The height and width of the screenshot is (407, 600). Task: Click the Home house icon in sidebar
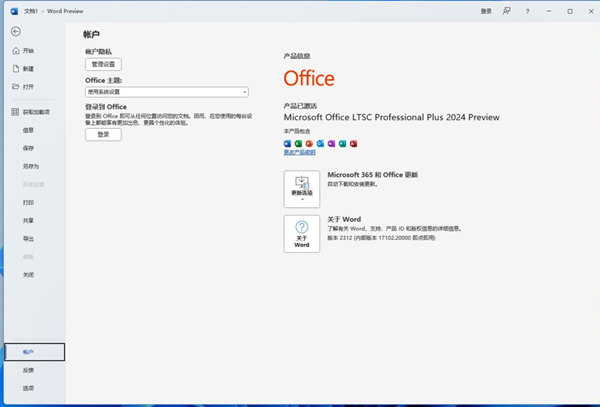[16, 50]
